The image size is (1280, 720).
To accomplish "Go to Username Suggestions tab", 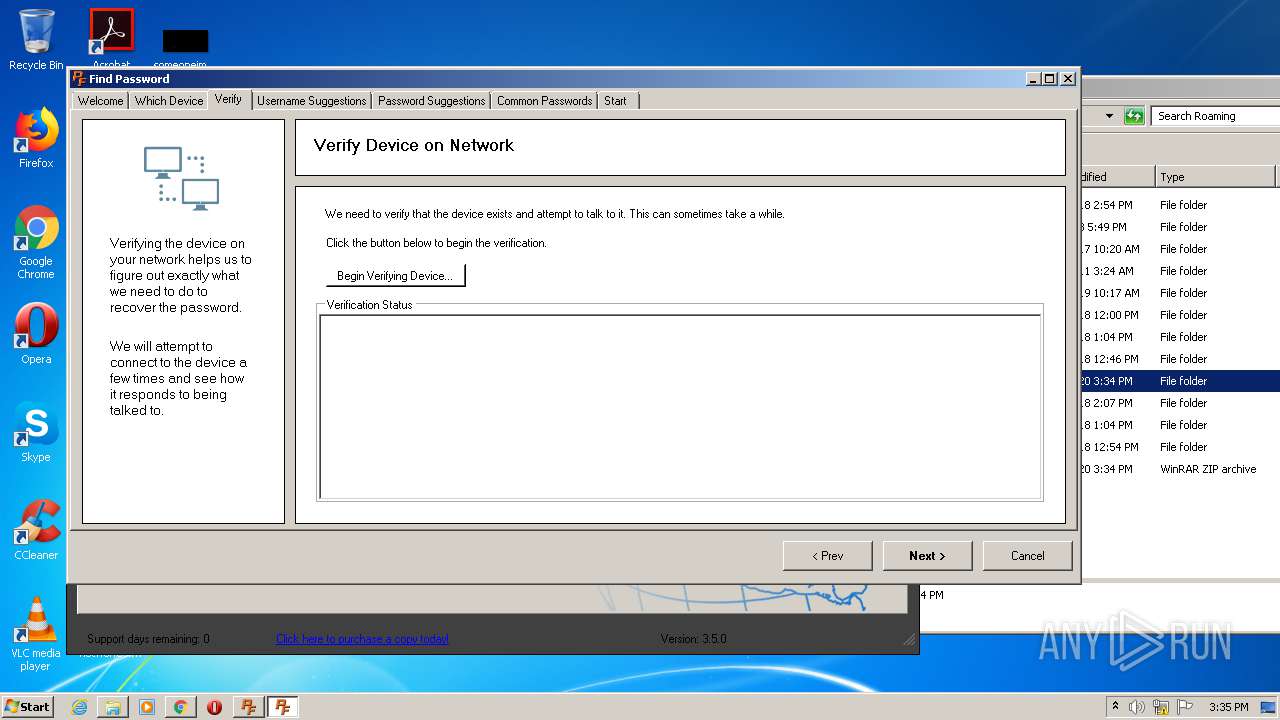I will (311, 101).
